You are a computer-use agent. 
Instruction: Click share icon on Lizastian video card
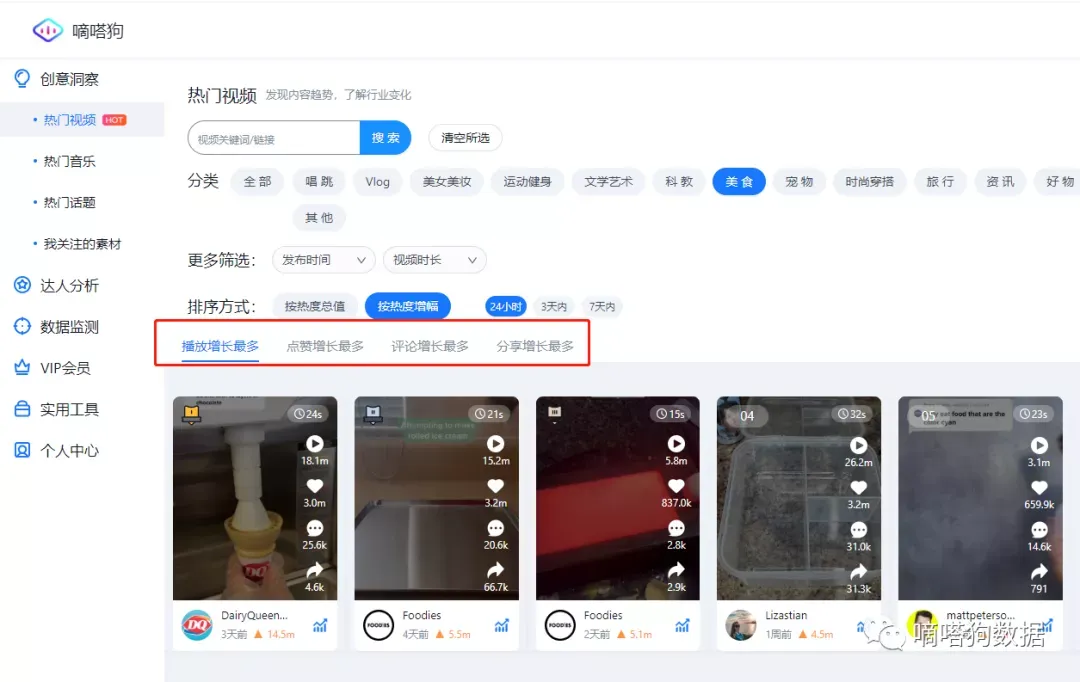point(858,571)
